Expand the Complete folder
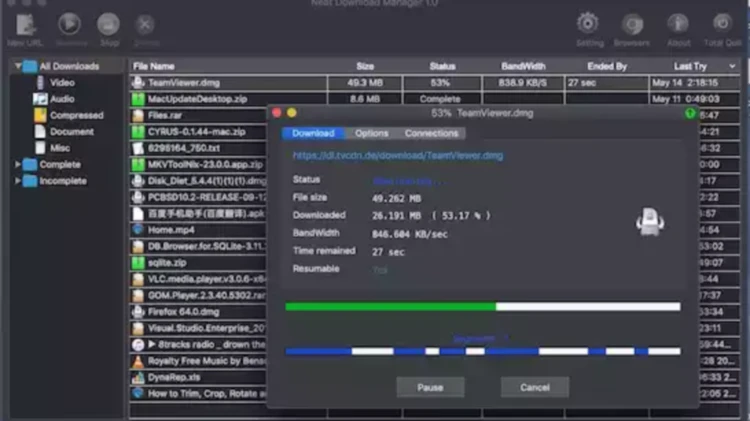Screen dimensions: 750x421 (18, 164)
